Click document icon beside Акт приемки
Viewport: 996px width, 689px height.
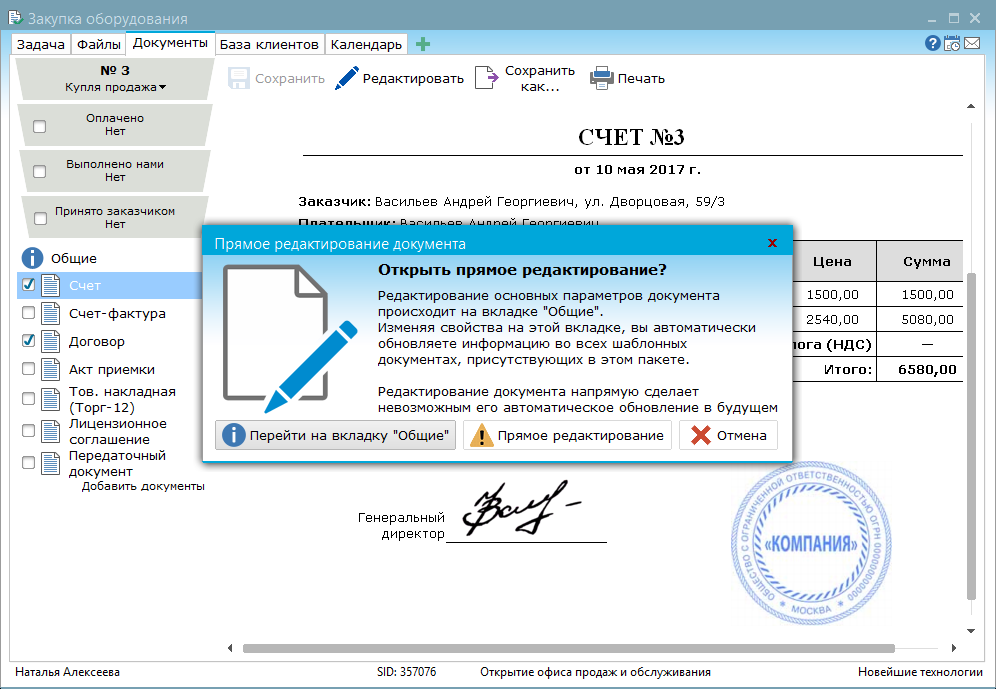(x=51, y=370)
